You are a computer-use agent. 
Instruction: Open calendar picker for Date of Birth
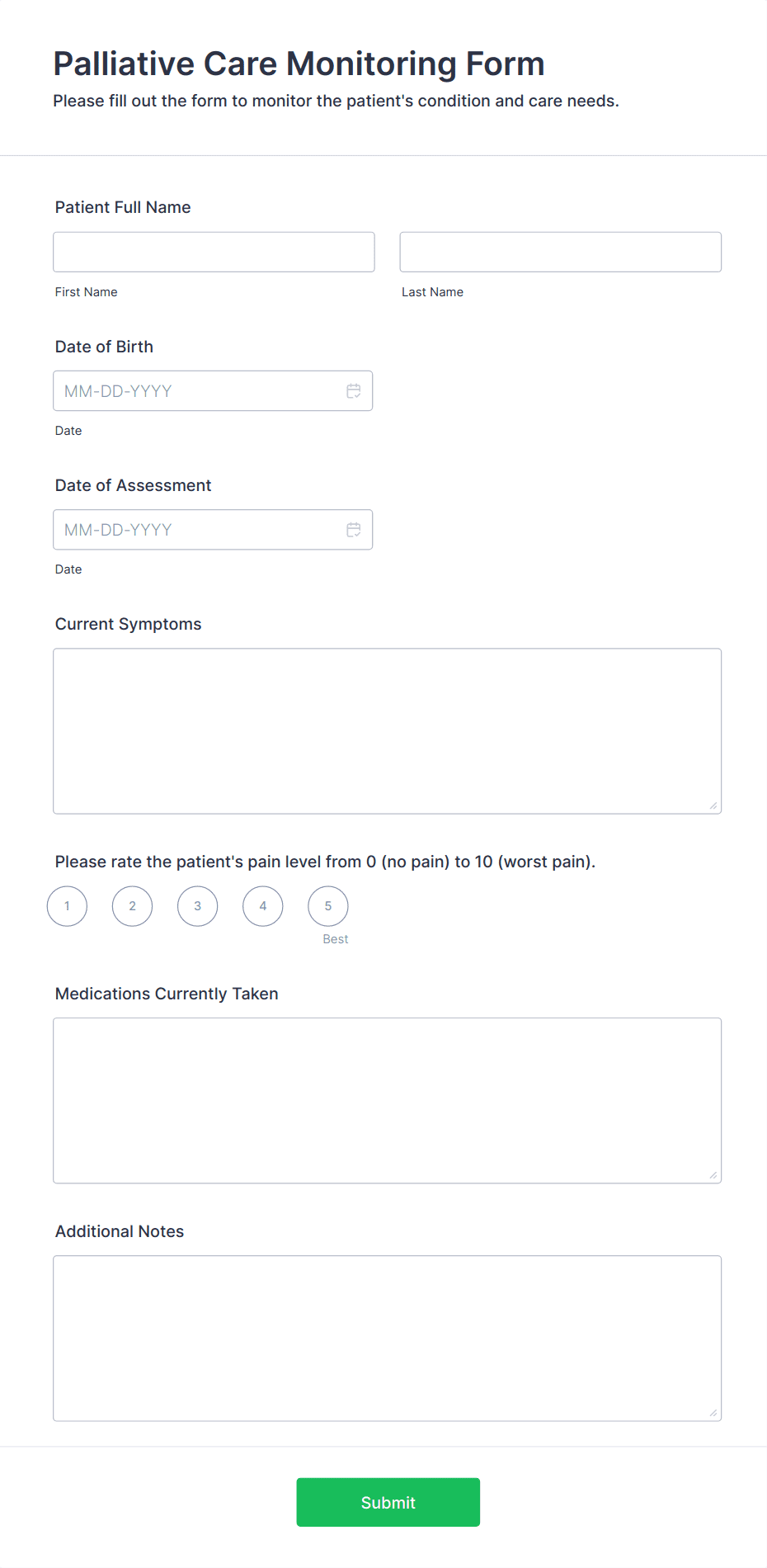click(x=354, y=391)
